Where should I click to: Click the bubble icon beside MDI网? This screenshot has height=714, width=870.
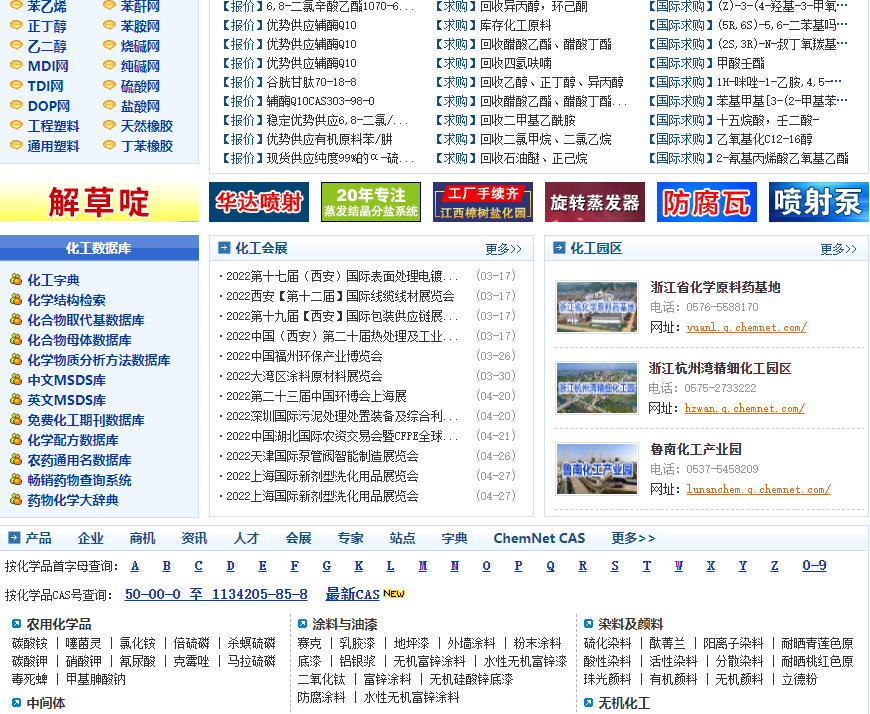click(16, 66)
